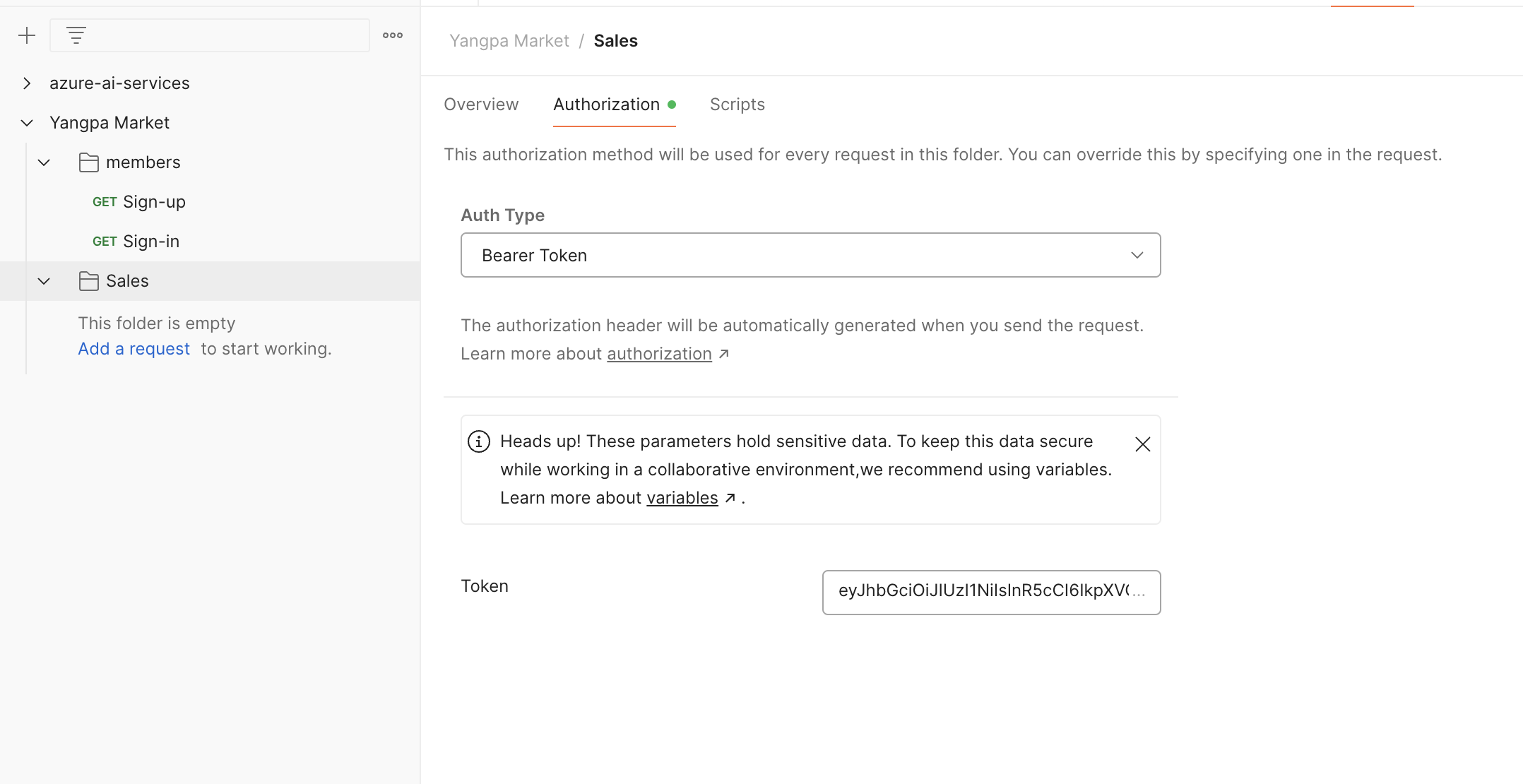Select the Authorization tab
Viewport: 1523px width, 784px height.
point(606,105)
